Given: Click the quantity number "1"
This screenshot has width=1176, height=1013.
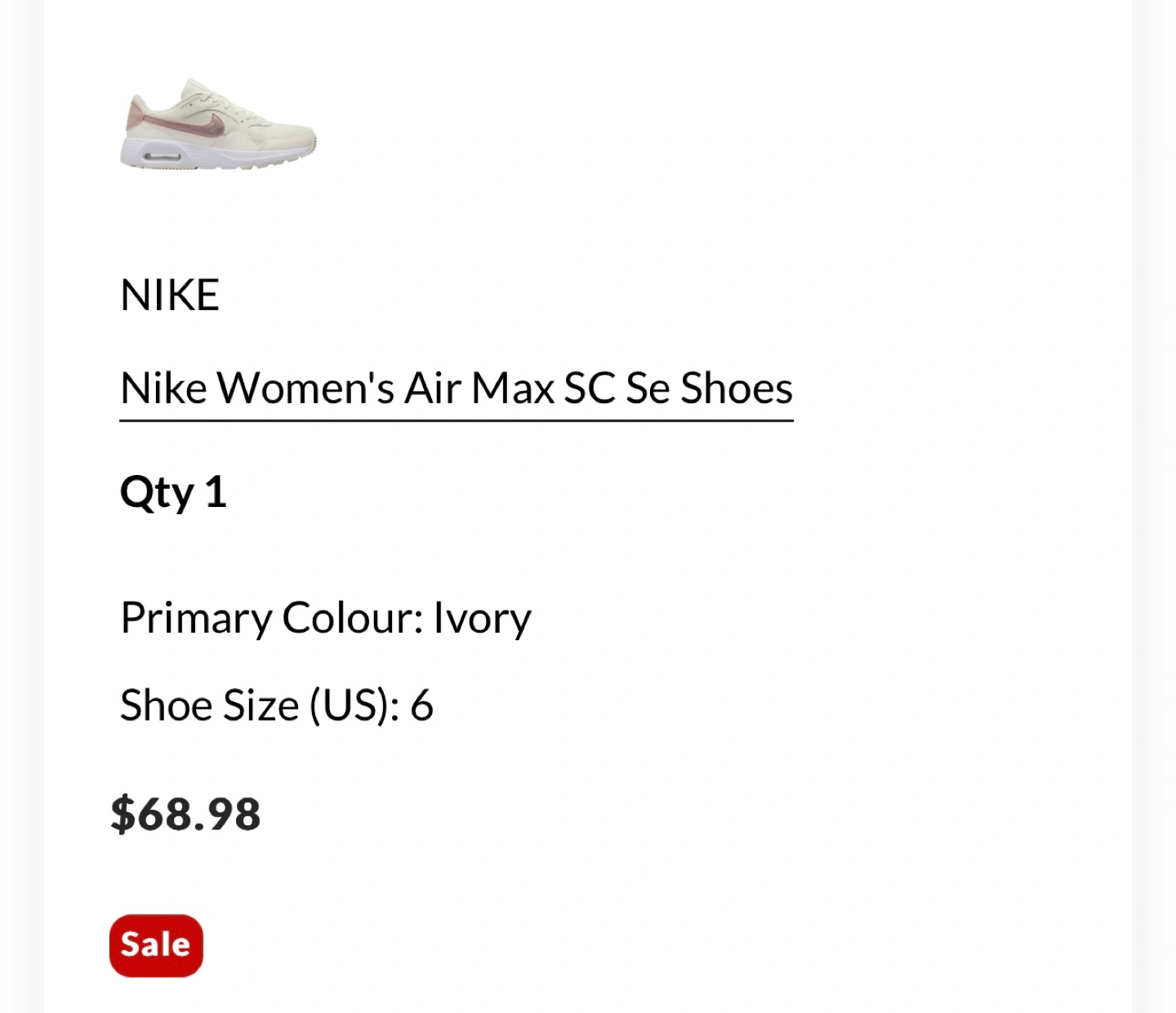Looking at the screenshot, I should click(x=215, y=492).
